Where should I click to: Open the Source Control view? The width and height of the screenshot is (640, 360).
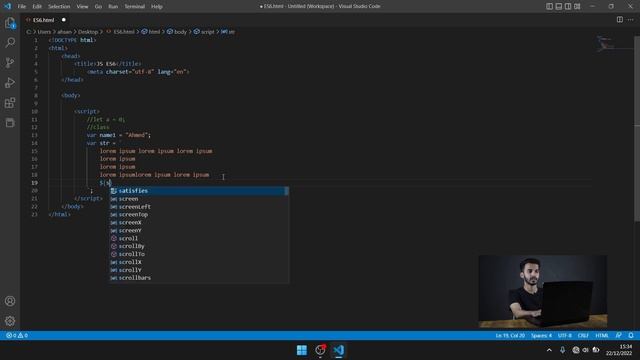tap(10, 62)
